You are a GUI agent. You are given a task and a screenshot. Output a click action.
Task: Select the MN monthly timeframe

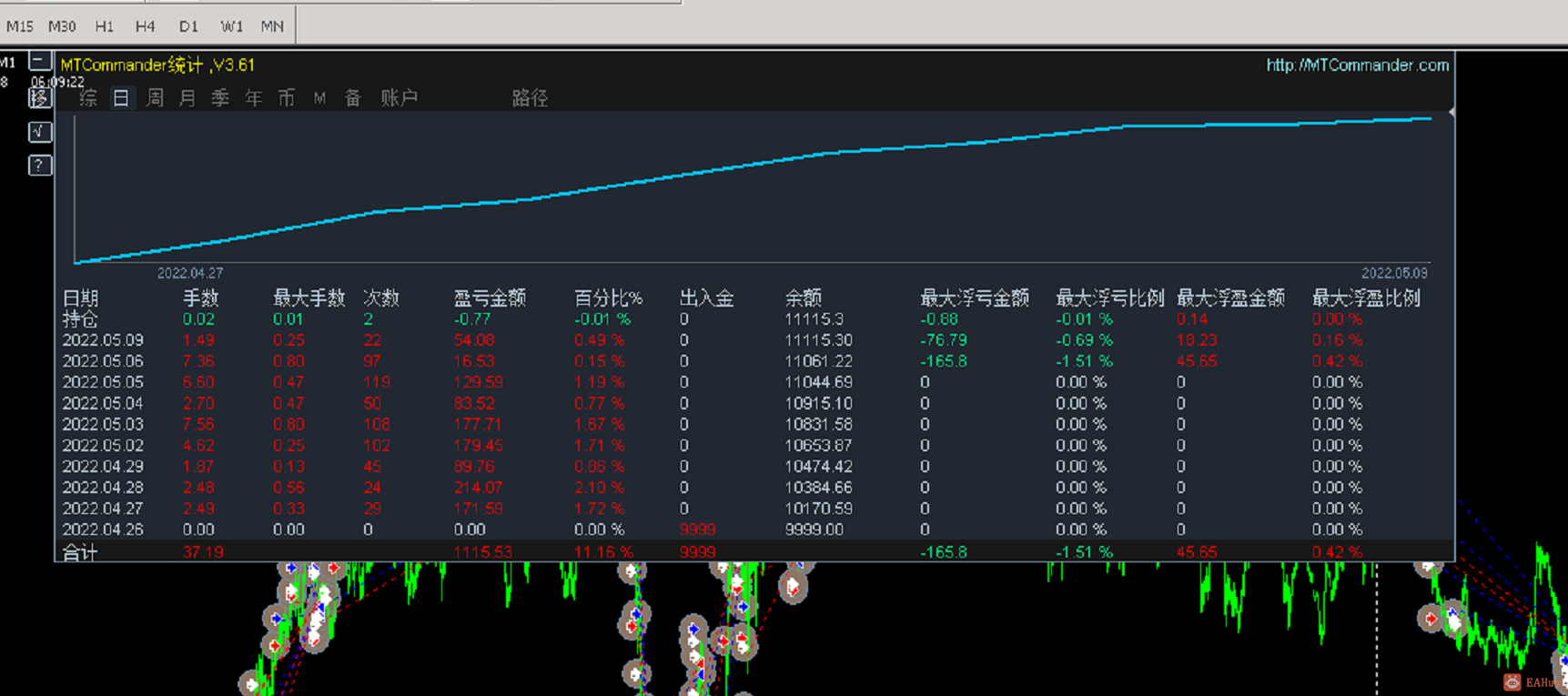click(272, 26)
